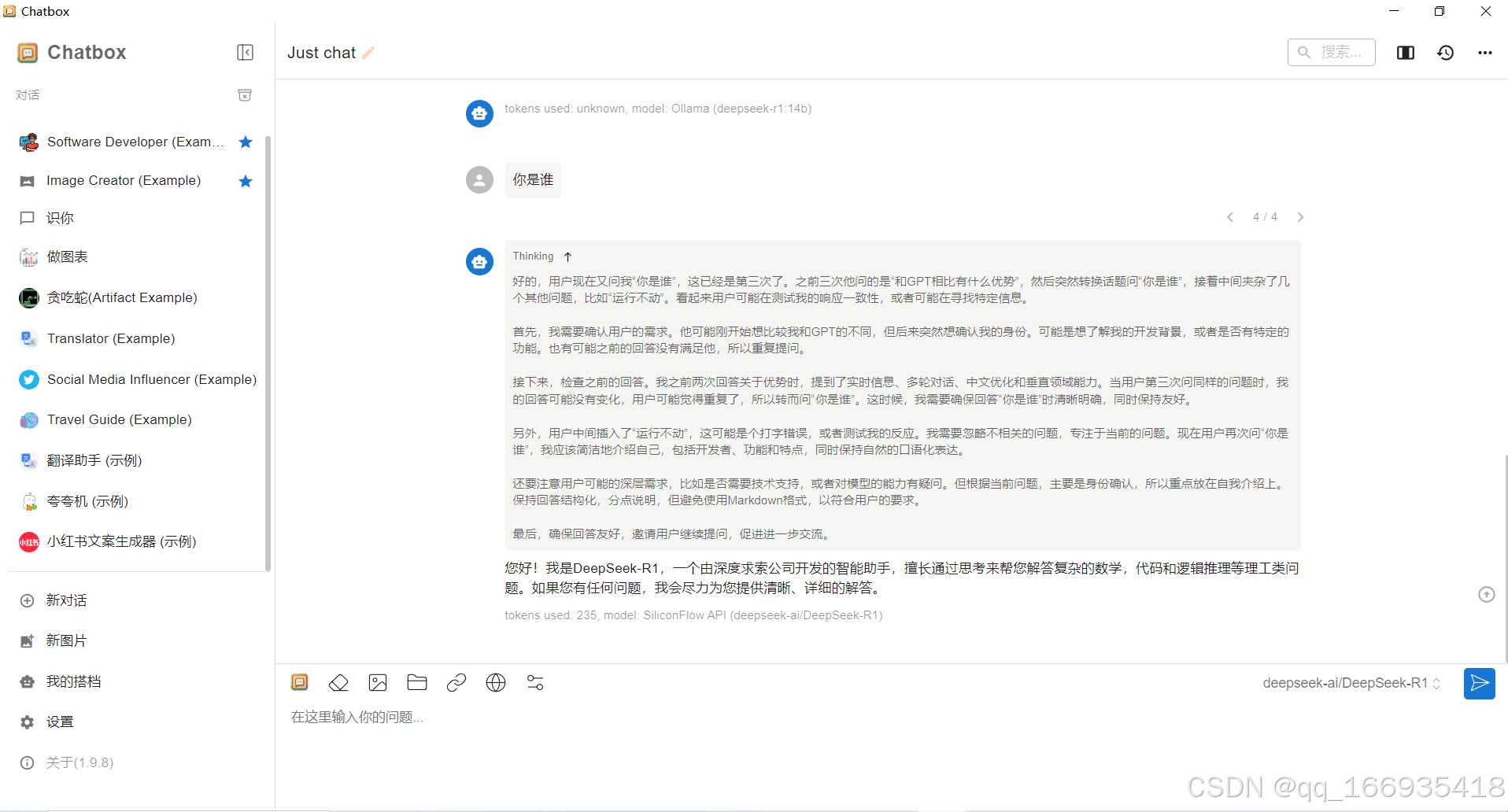Open 夸夸机 (示例) conversation

135,501
